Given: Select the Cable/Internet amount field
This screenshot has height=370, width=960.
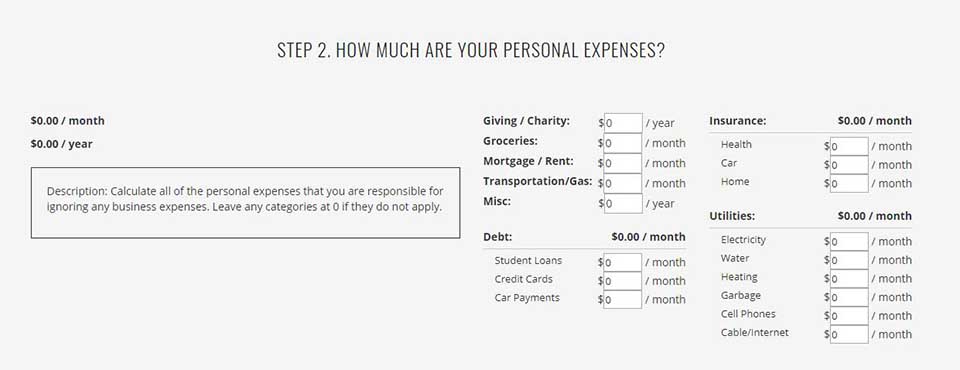Looking at the screenshot, I should 849,334.
